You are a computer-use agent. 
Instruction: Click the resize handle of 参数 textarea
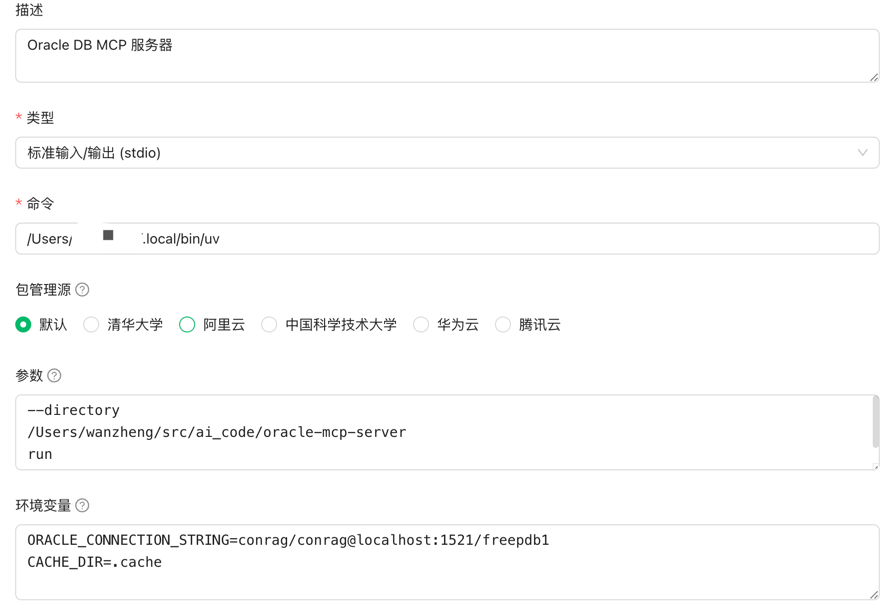click(x=874, y=464)
